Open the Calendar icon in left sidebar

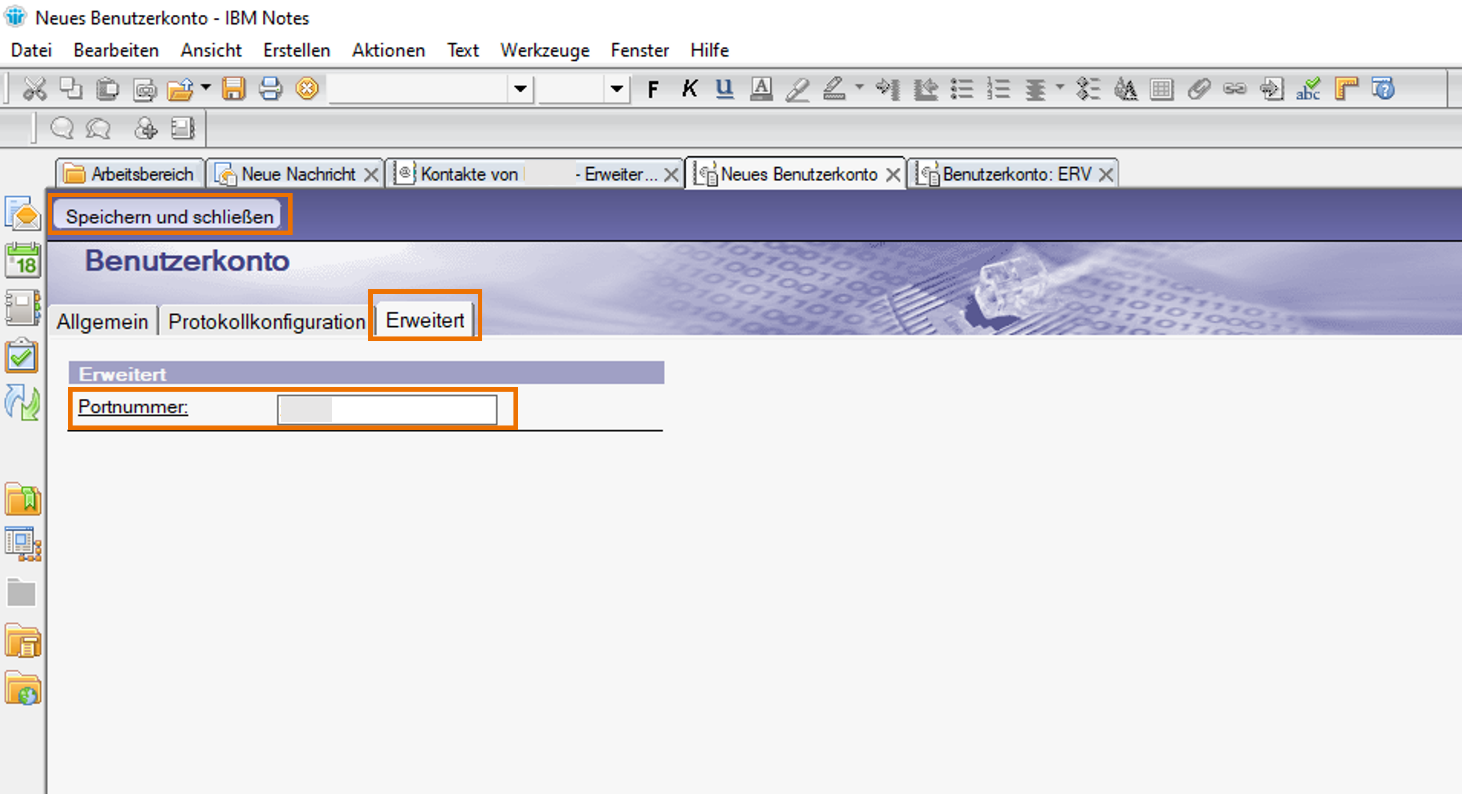point(22,261)
